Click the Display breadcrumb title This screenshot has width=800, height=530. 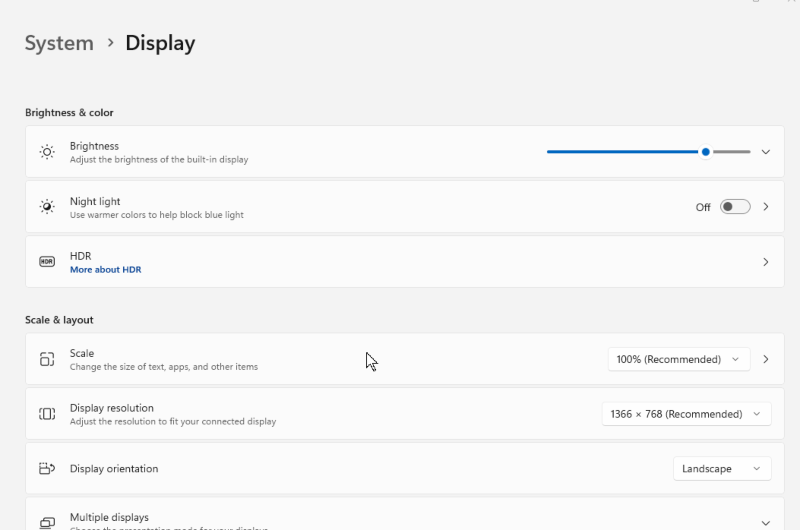[x=160, y=43]
